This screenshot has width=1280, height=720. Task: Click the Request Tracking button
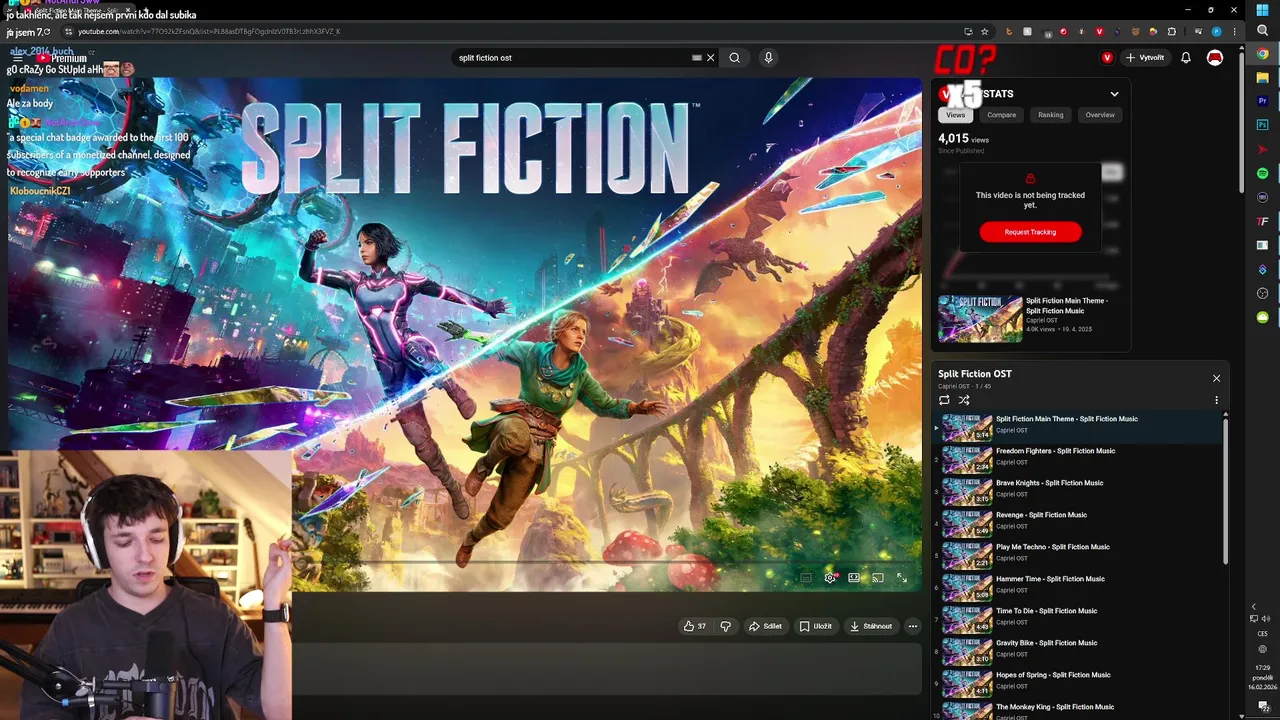click(x=1030, y=232)
